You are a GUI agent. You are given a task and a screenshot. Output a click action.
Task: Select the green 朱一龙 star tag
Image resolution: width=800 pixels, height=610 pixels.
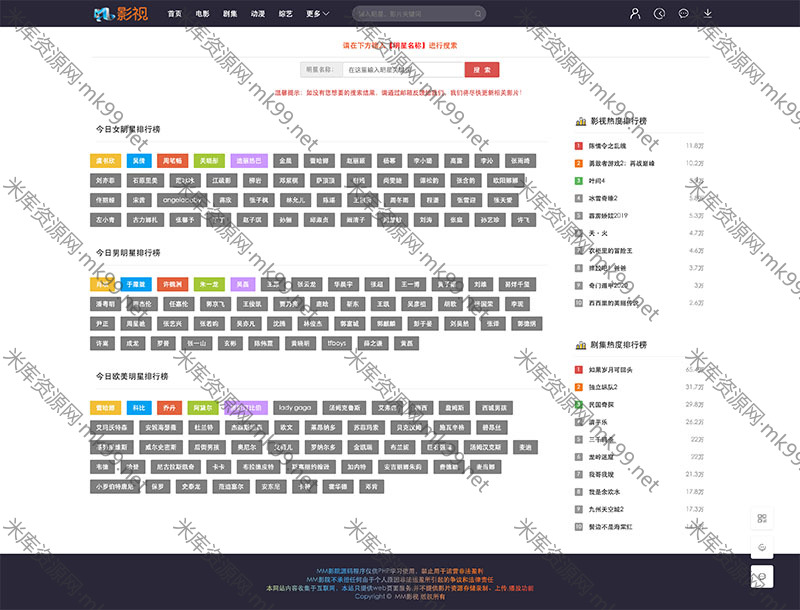(209, 284)
